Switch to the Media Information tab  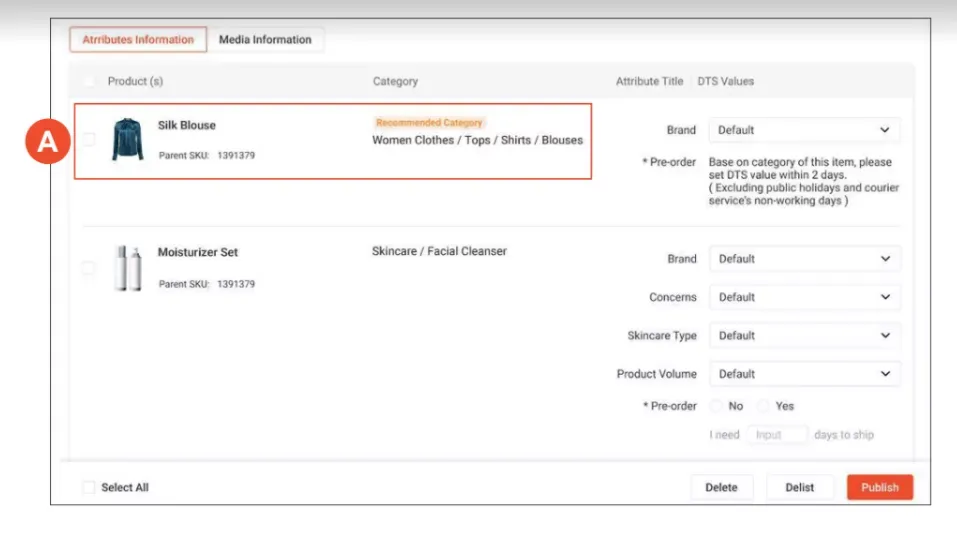(x=265, y=40)
